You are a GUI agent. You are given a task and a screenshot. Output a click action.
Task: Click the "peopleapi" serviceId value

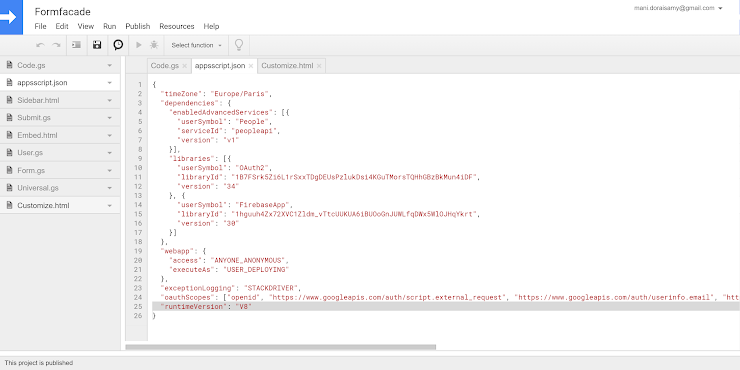click(254, 131)
